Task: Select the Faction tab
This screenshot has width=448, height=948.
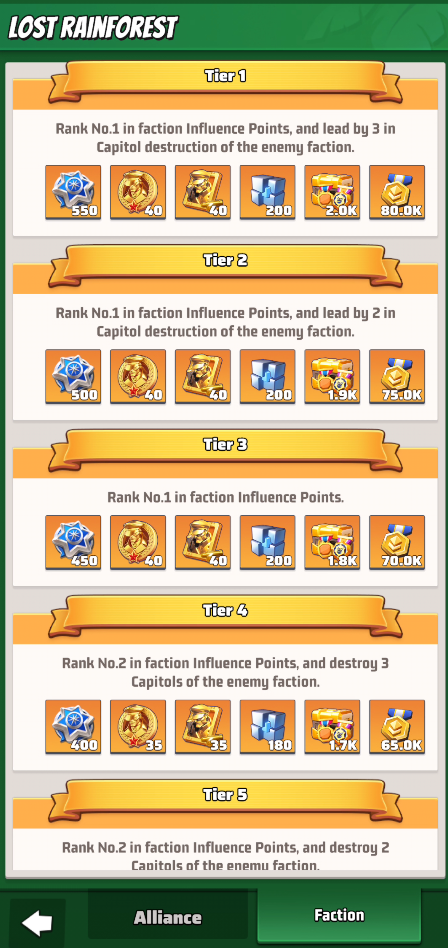Action: [x=339, y=915]
